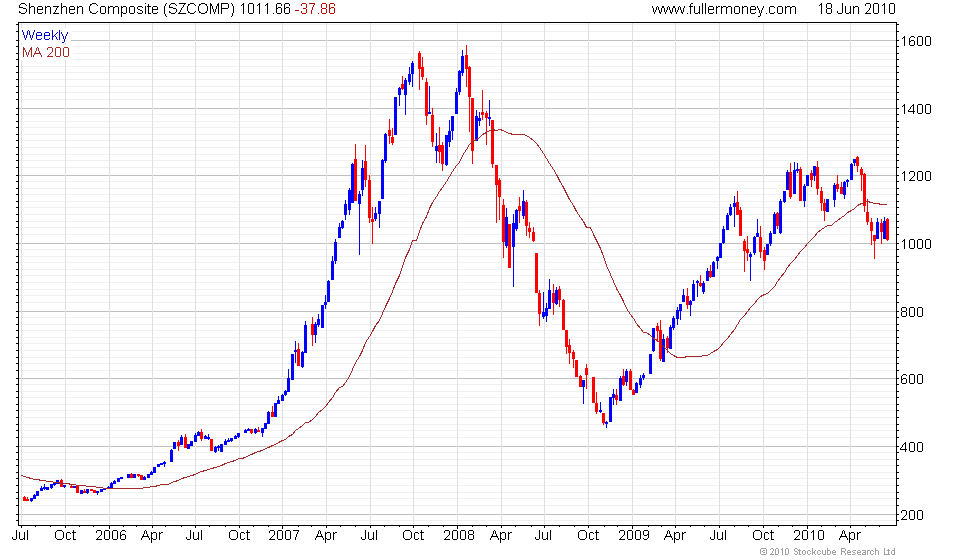Screen dimensions: 980x560
Task: Select the 2007 marker on time axis
Action: click(284, 536)
